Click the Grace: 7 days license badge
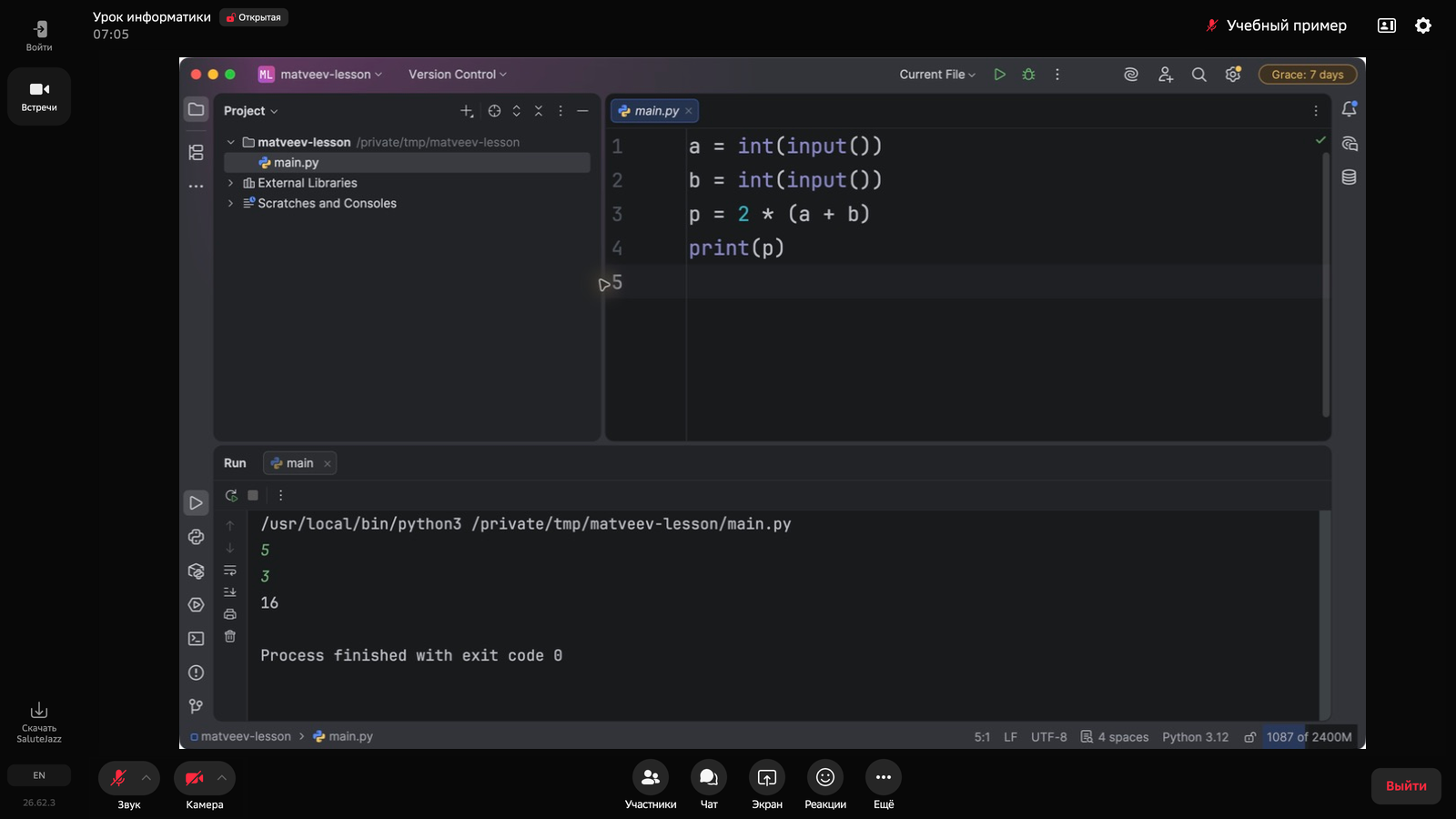This screenshot has width=1456, height=819. pyautogui.click(x=1308, y=75)
